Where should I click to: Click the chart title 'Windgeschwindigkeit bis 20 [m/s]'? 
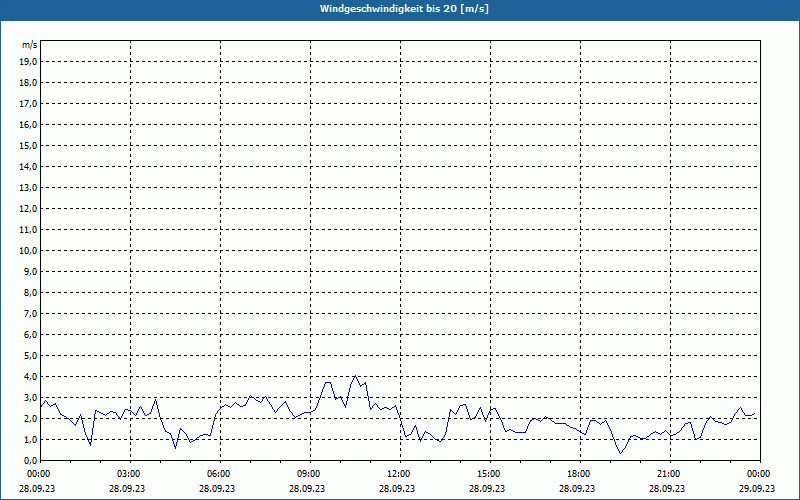click(x=404, y=9)
